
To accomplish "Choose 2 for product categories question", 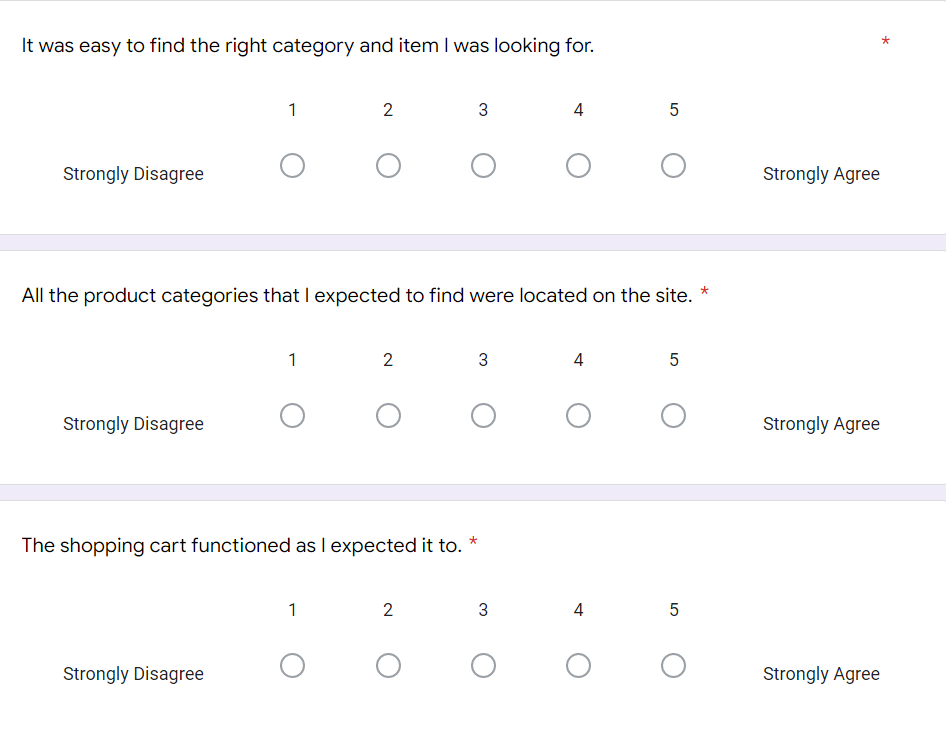I will click(388, 415).
